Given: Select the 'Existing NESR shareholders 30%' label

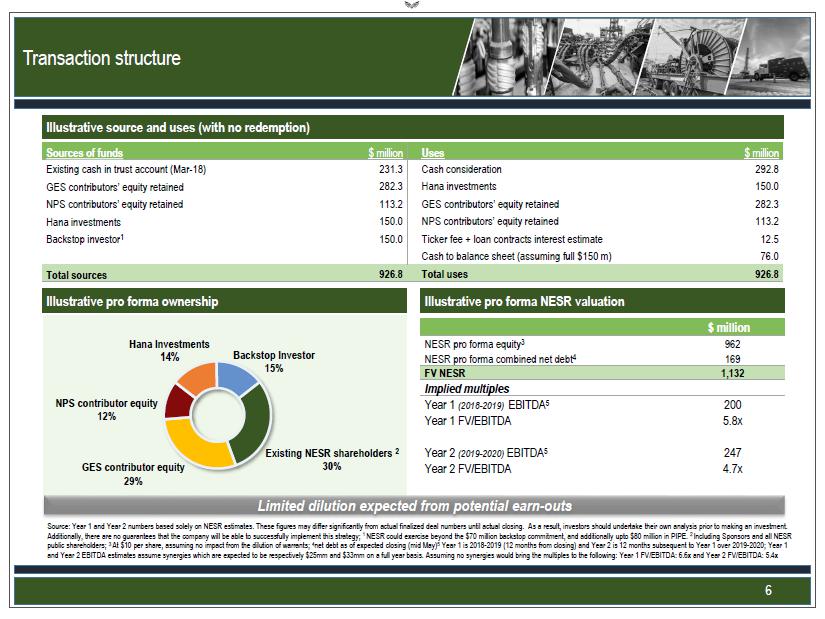Looking at the screenshot, I should pyautogui.click(x=332, y=459).
